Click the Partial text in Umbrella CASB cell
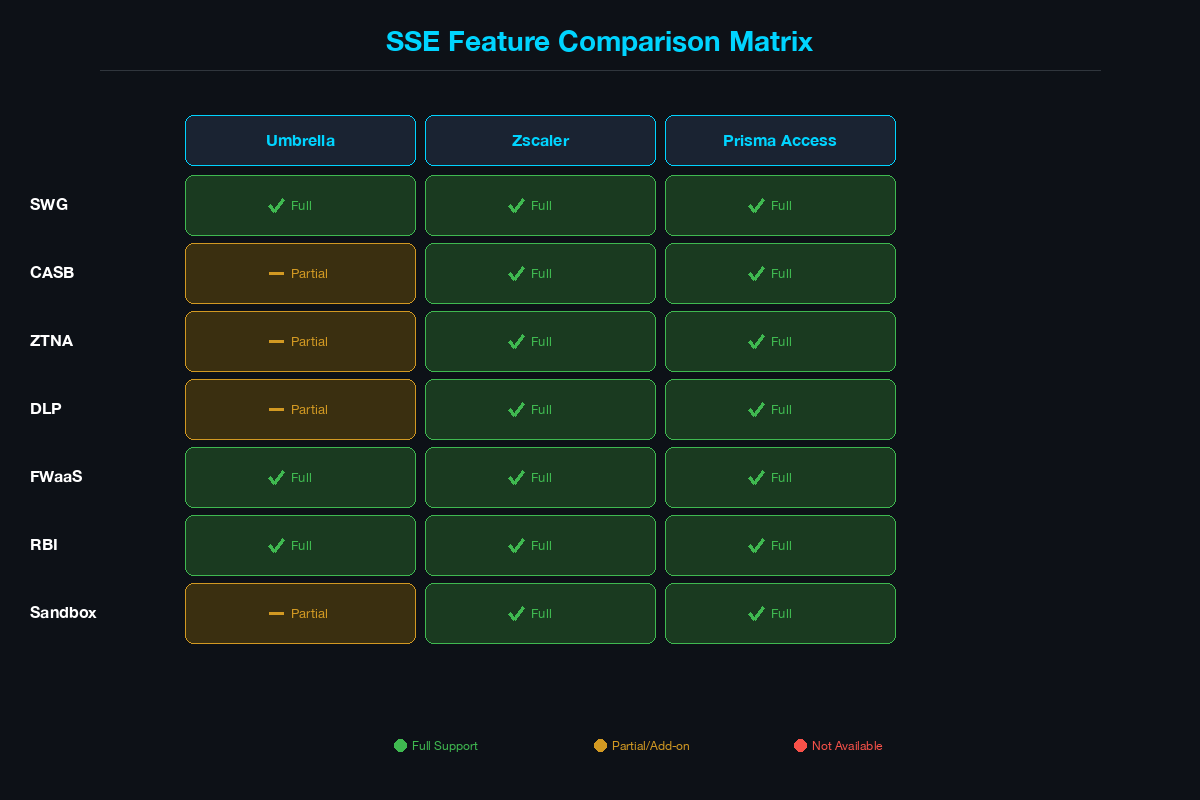Image resolution: width=1200 pixels, height=800 pixels. click(x=309, y=273)
